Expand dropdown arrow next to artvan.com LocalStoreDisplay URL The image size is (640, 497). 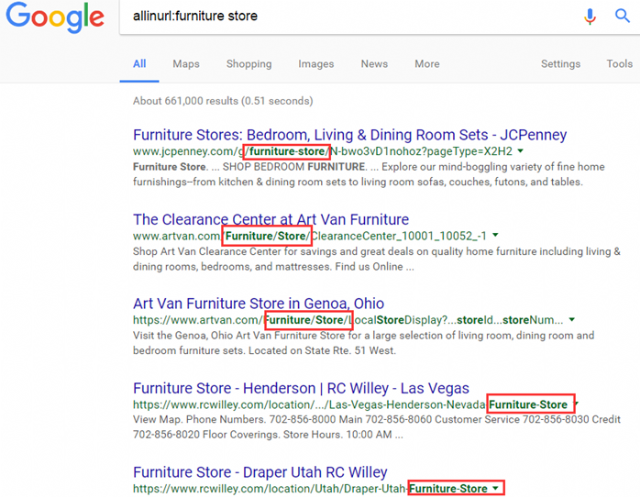click(x=572, y=320)
